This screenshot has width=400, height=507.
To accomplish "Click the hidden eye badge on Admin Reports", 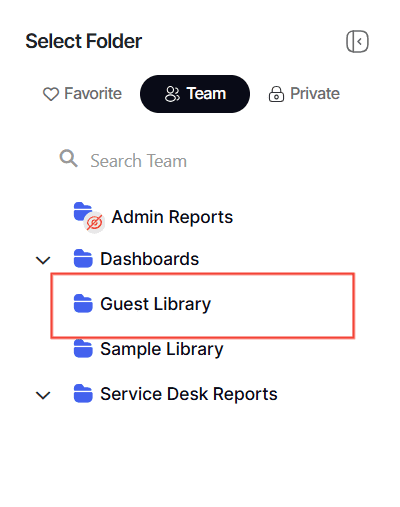I will pyautogui.click(x=94, y=222).
